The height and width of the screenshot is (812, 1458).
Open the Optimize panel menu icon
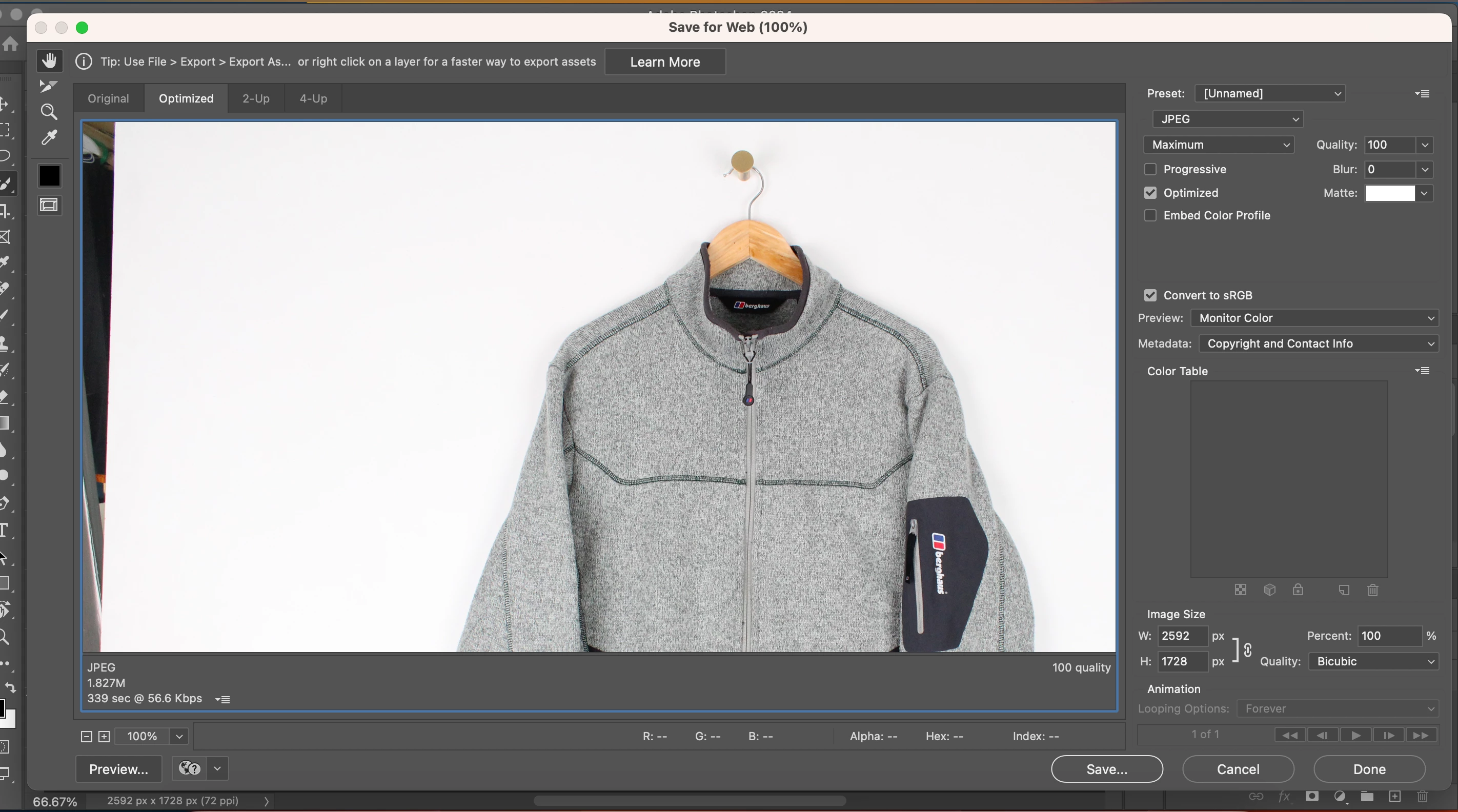click(1422, 93)
